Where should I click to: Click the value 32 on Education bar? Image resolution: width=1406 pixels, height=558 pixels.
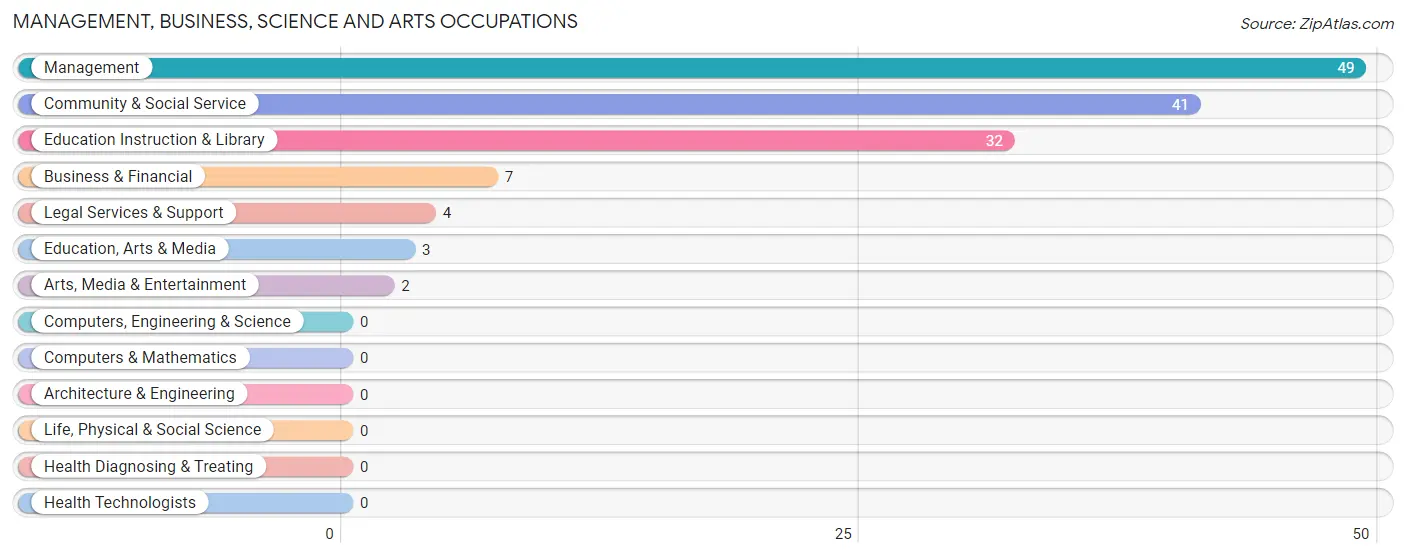(x=994, y=141)
